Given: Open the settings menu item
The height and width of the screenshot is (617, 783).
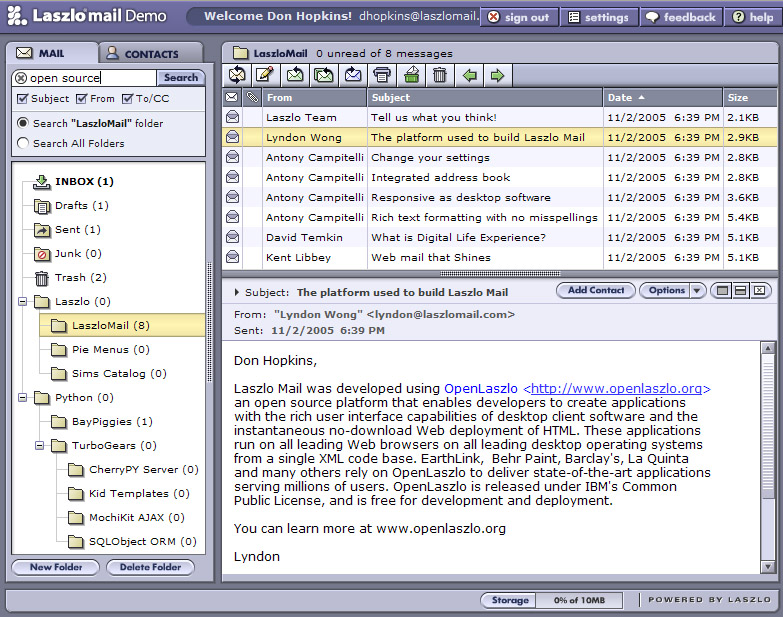Looking at the screenshot, I should tap(599, 17).
